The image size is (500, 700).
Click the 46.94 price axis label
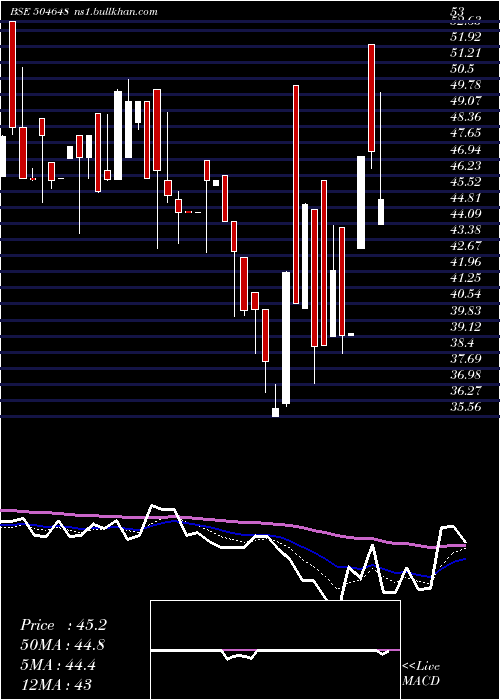(x=466, y=149)
